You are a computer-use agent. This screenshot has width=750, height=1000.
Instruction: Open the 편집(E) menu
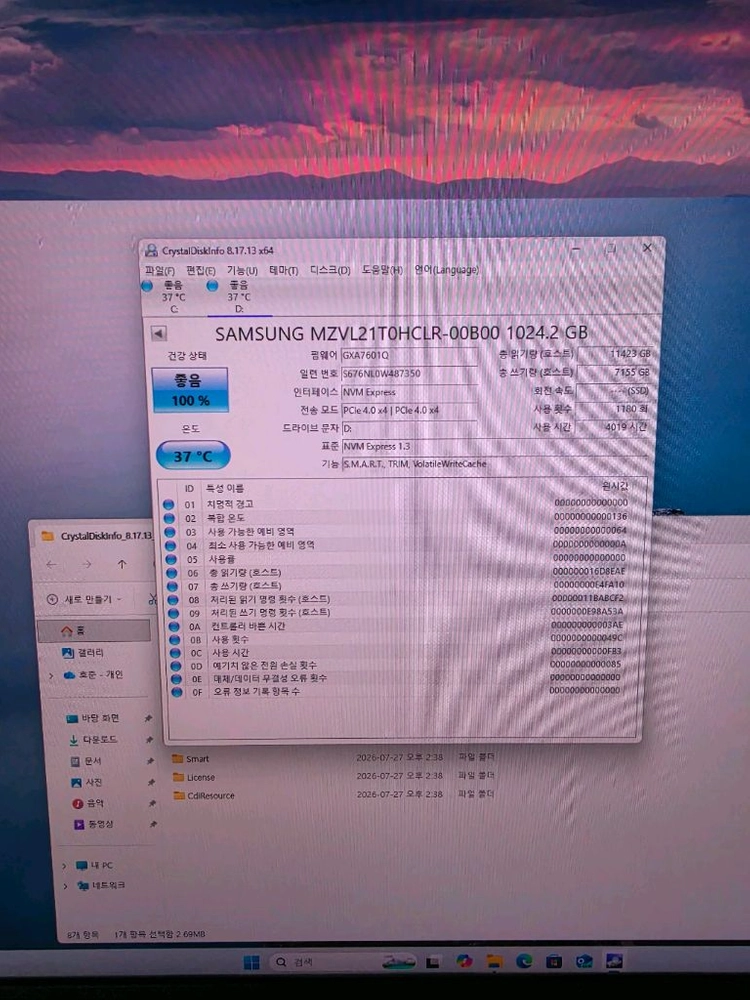(x=200, y=271)
